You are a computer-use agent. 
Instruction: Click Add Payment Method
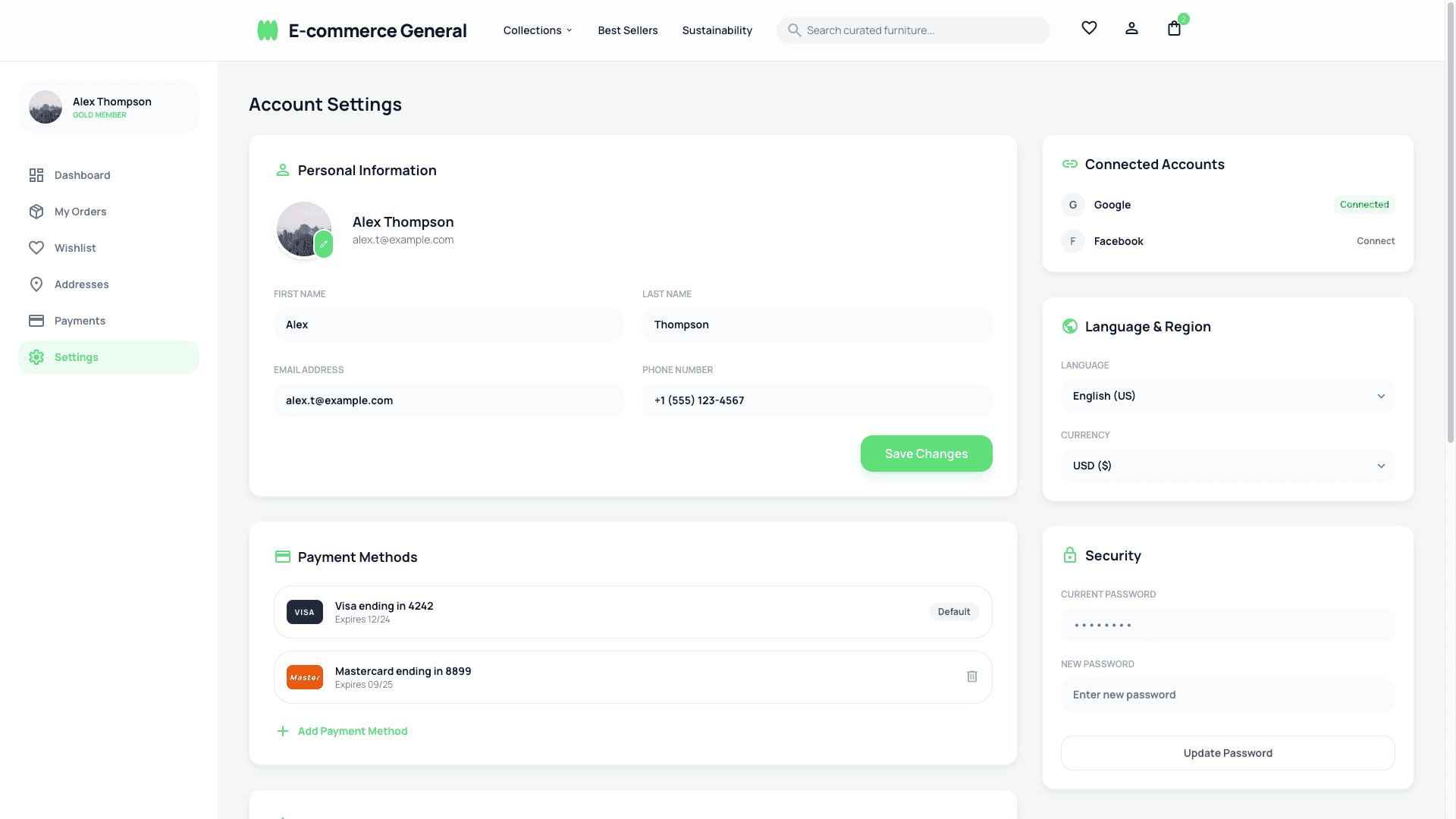pyautogui.click(x=352, y=731)
